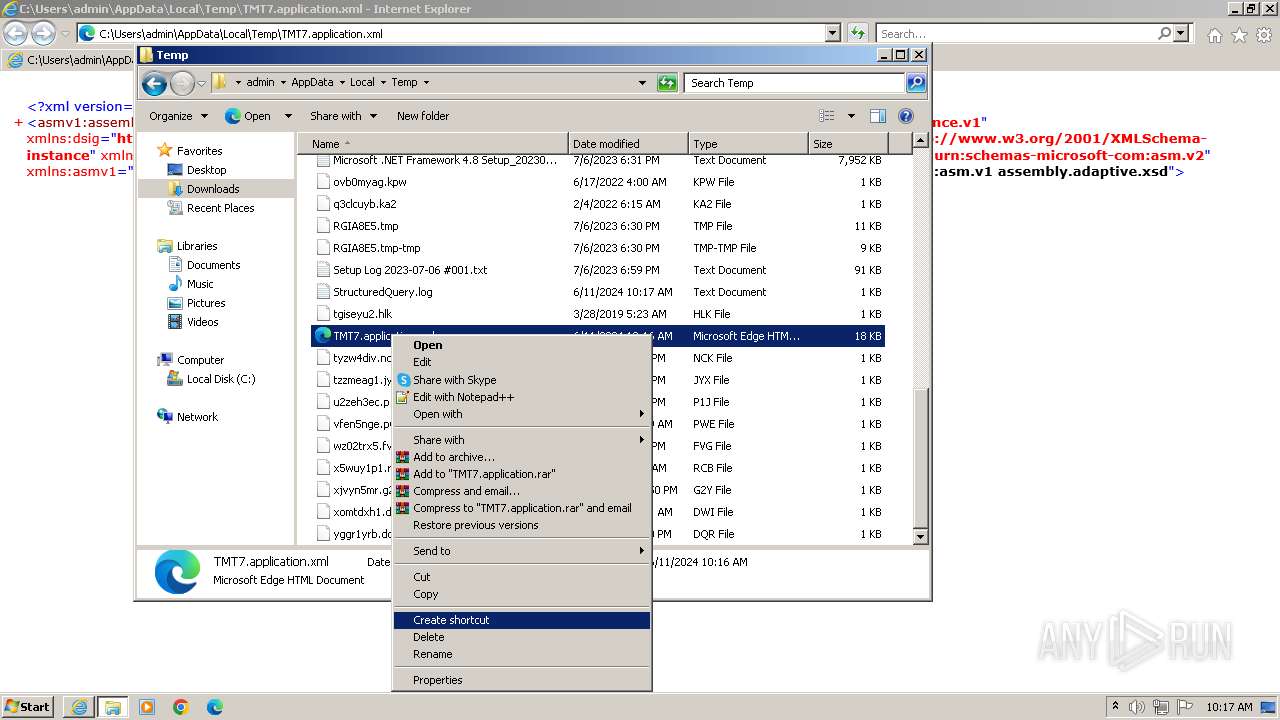Click New folder toolbar button

pos(423,116)
